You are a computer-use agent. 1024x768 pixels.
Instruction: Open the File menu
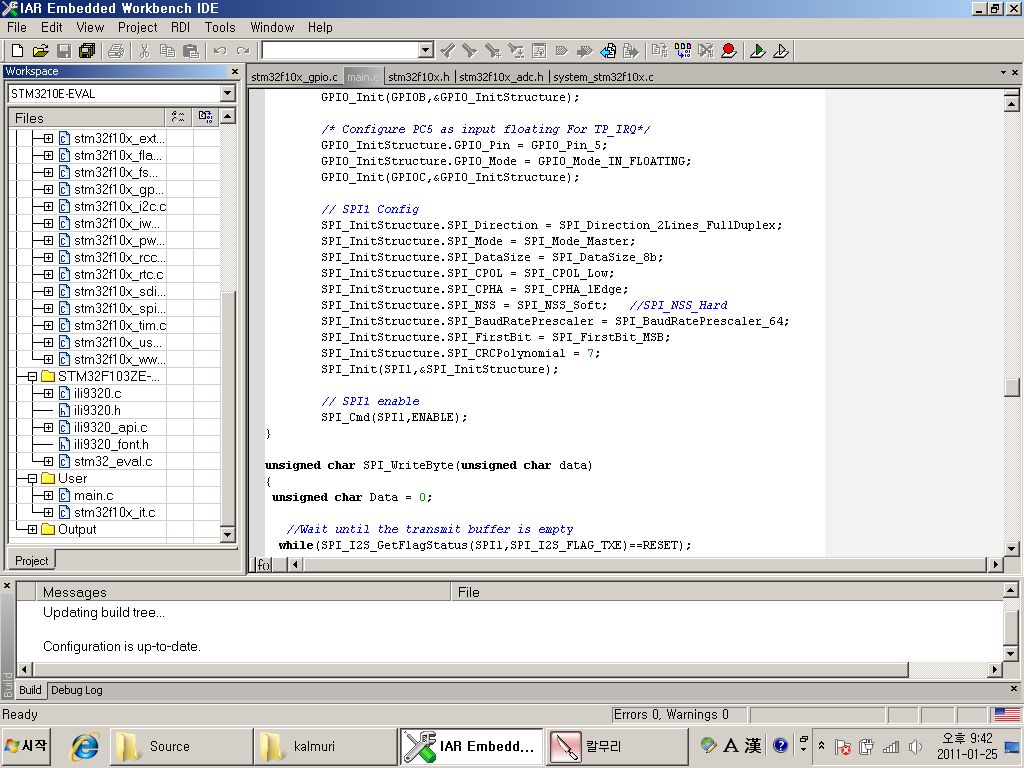(x=17, y=27)
